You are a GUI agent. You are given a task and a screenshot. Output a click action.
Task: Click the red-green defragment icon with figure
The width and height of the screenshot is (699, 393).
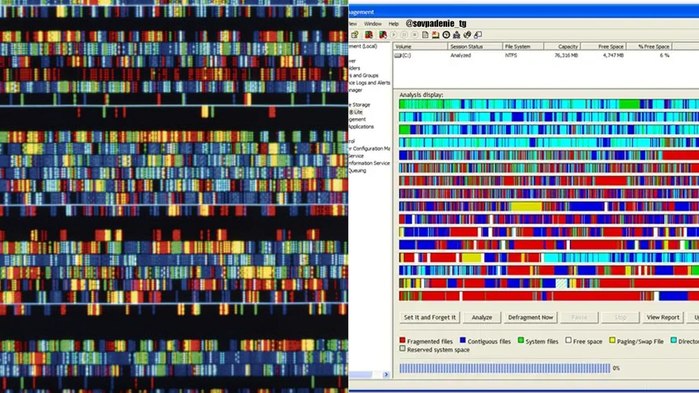(x=382, y=35)
